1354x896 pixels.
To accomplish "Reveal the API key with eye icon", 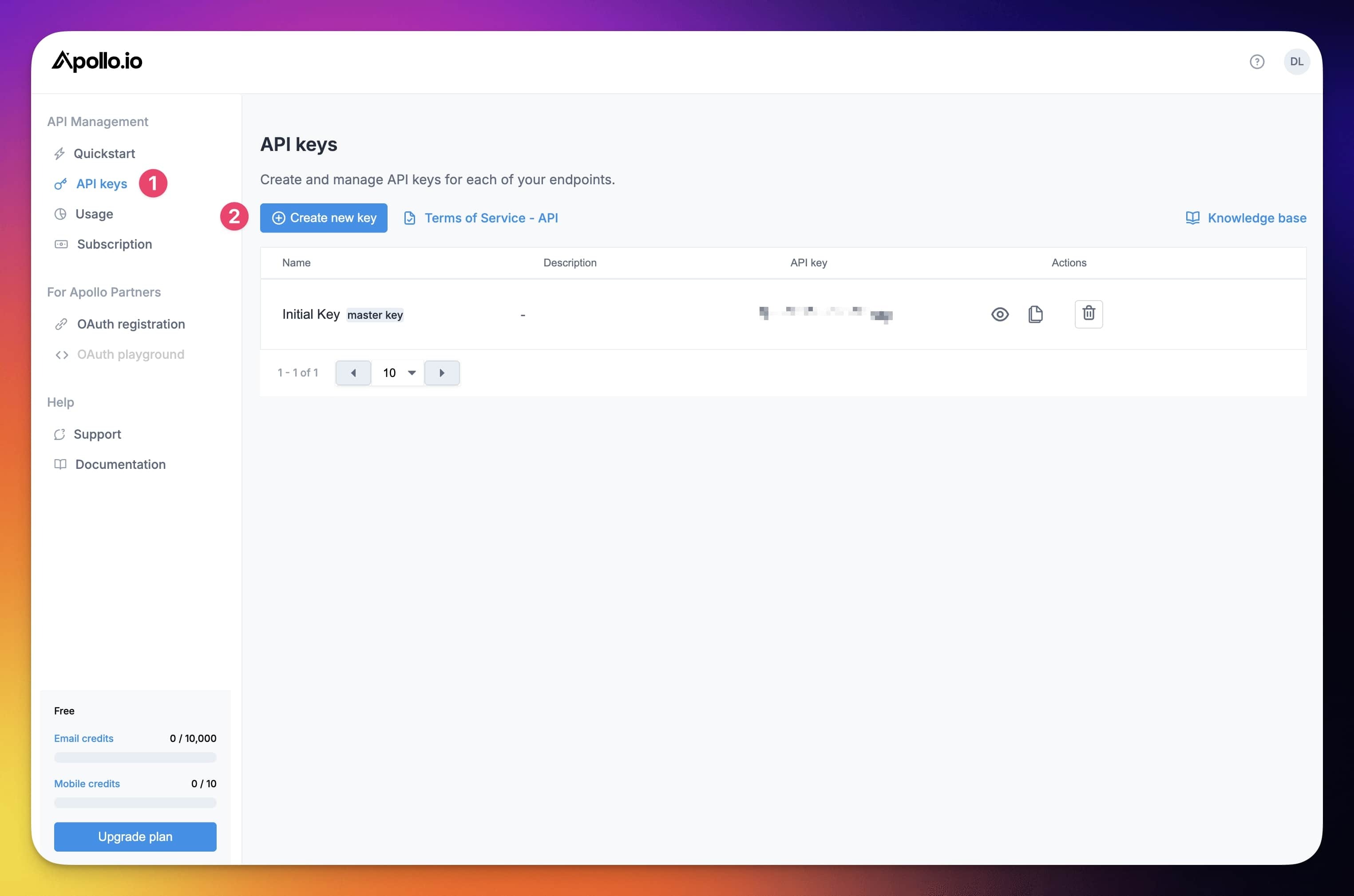I will 999,314.
